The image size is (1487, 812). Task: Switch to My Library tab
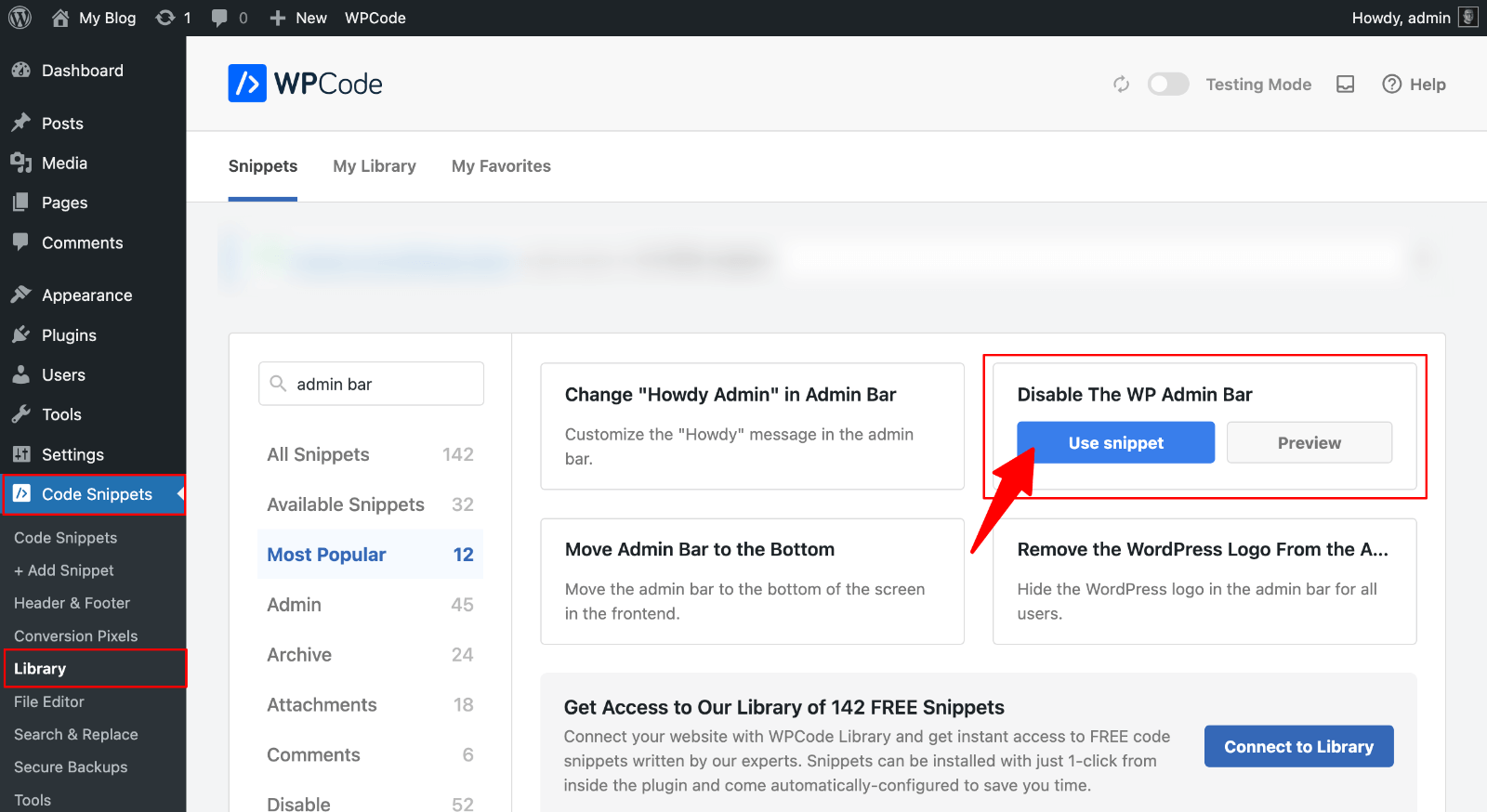(375, 166)
